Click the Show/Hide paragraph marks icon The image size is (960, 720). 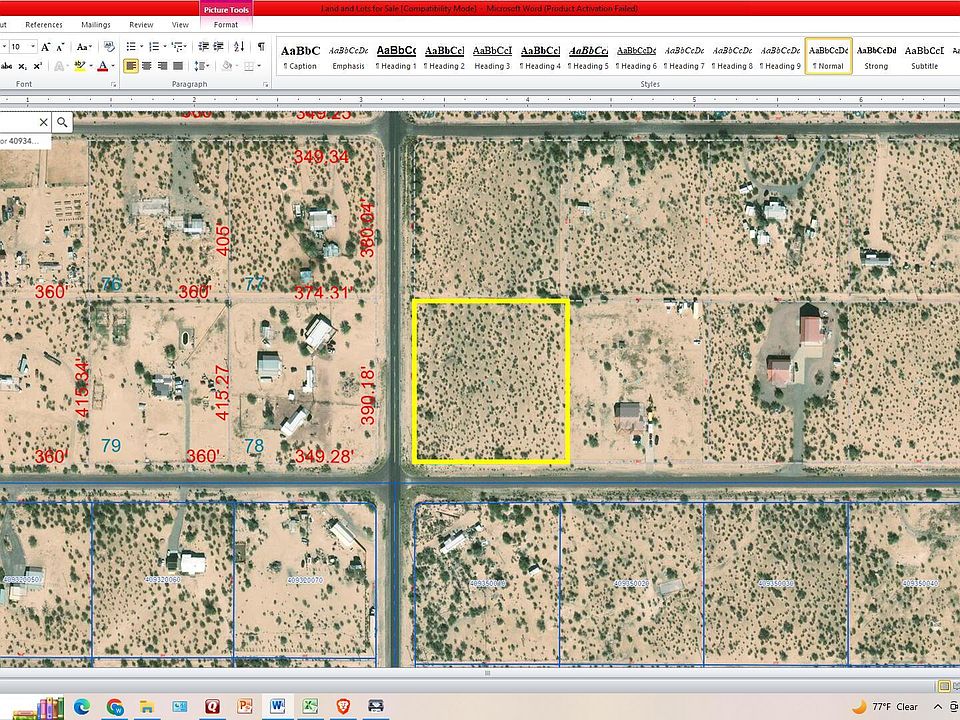click(x=261, y=46)
